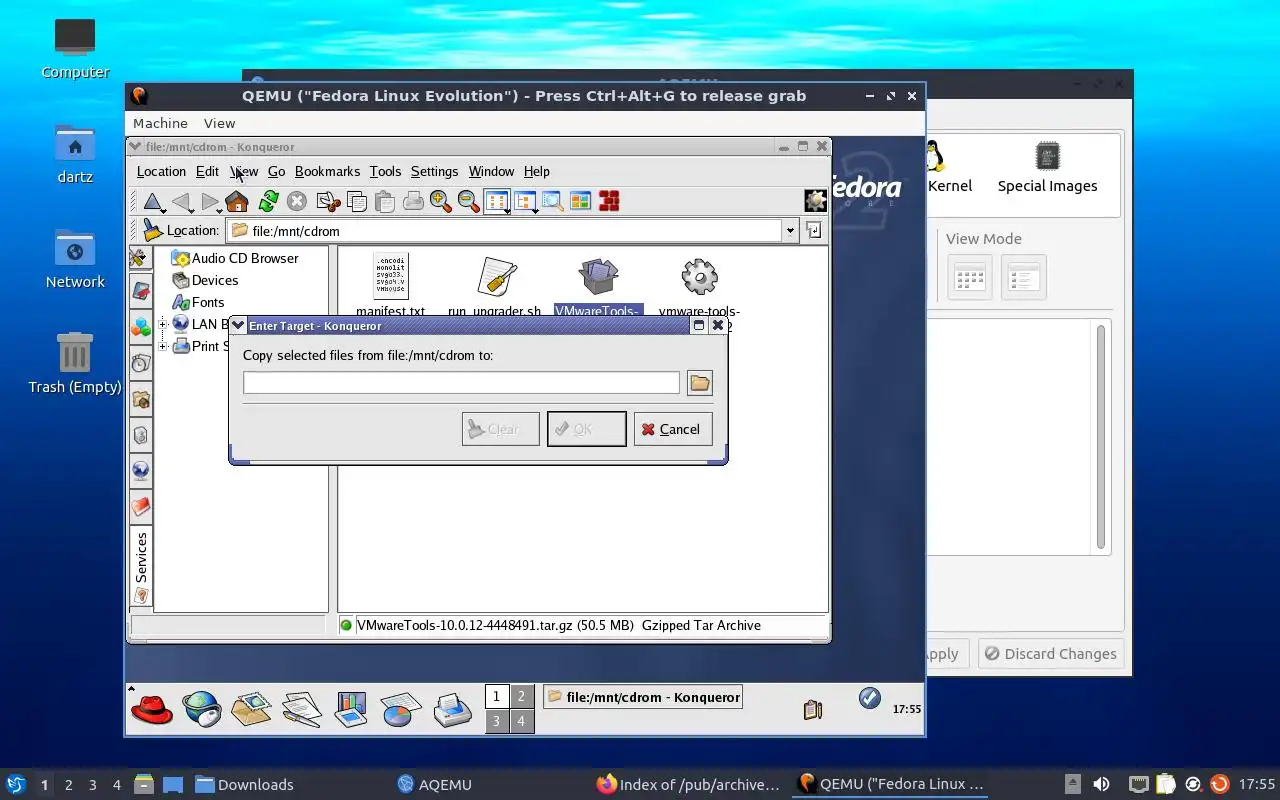The height and width of the screenshot is (800, 1280).
Task: Select Audio CD Browser in the sidebar
Action: (x=235, y=258)
